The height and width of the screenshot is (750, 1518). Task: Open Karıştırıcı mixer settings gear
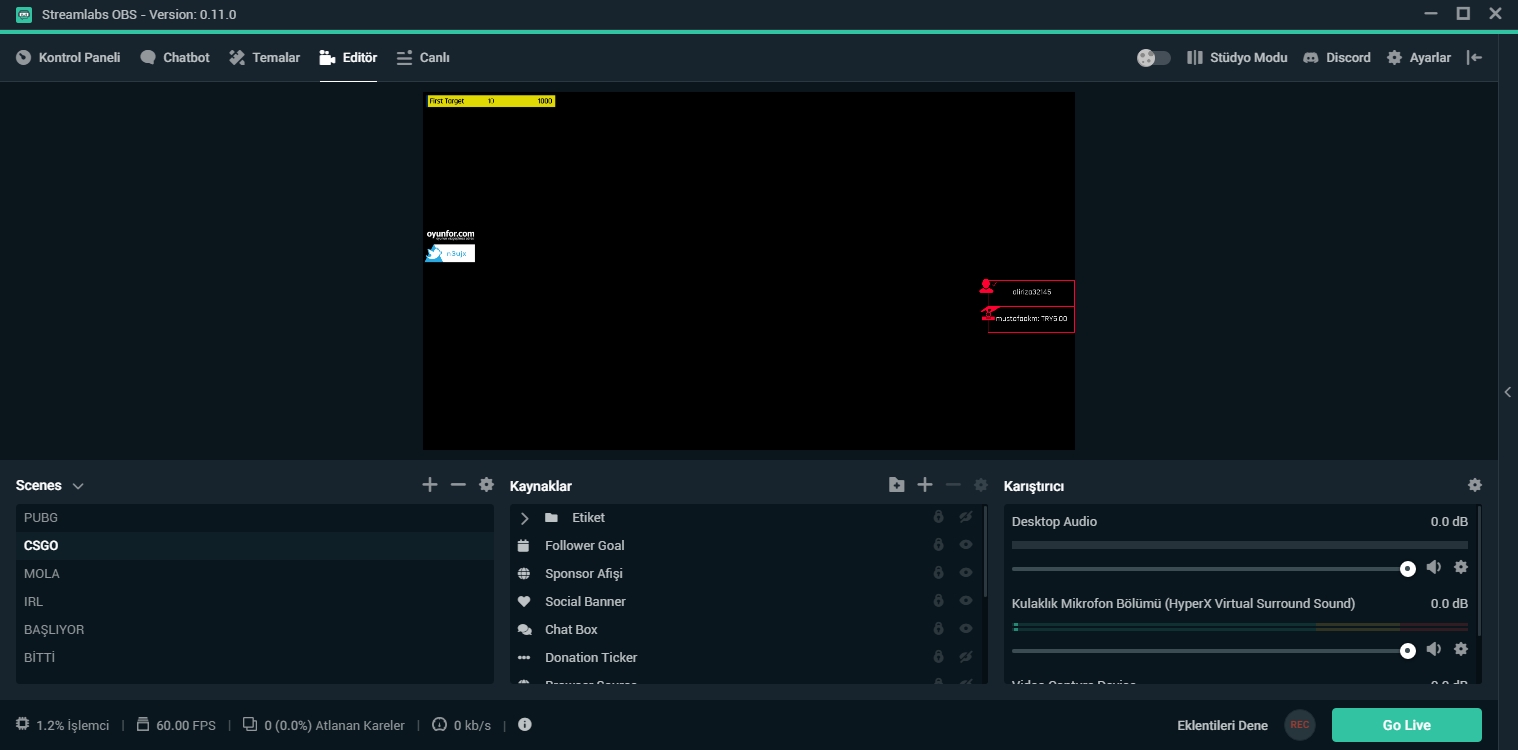(1475, 485)
